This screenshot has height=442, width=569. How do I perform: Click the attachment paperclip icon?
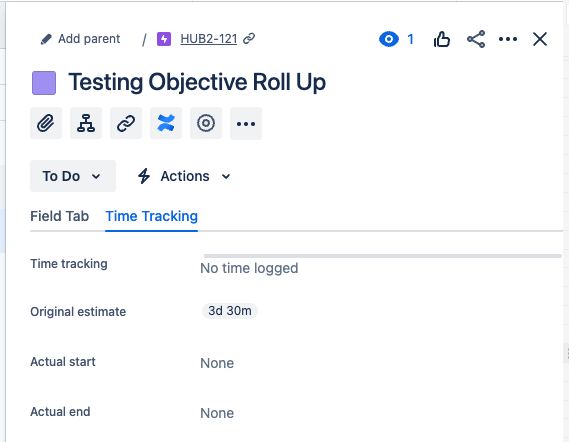click(46, 123)
